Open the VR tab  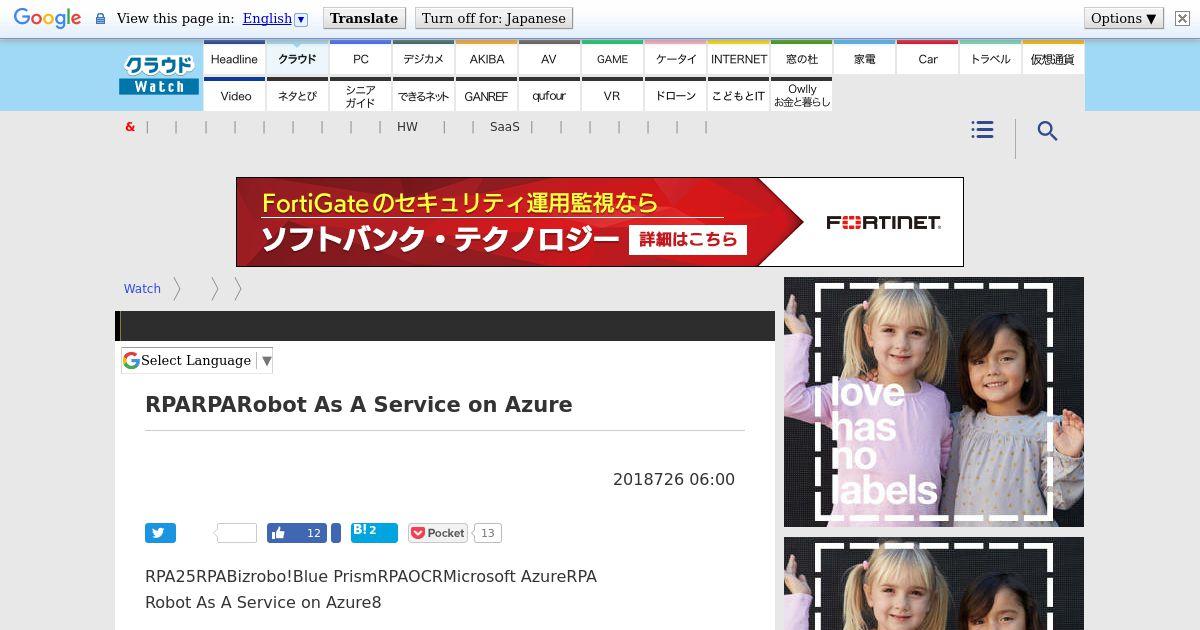[x=612, y=95]
